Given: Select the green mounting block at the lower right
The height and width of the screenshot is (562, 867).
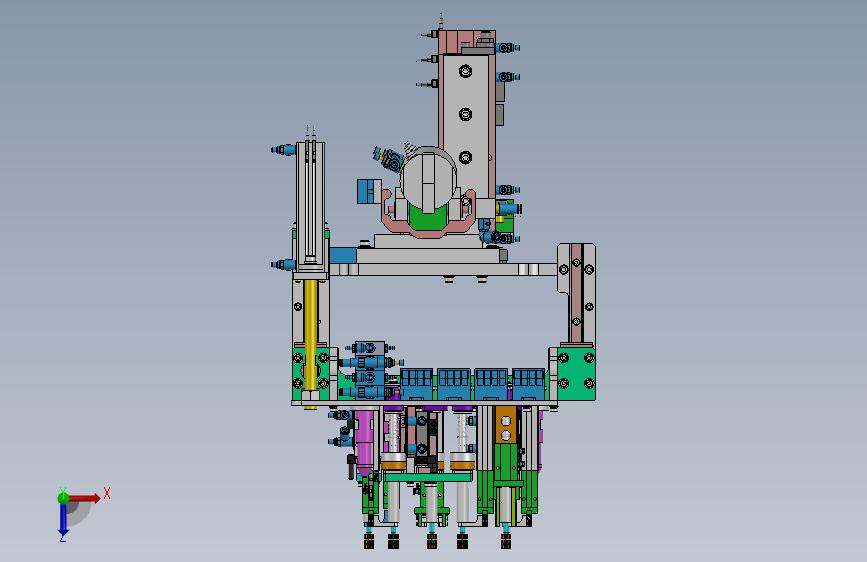Looking at the screenshot, I should 576,373.
